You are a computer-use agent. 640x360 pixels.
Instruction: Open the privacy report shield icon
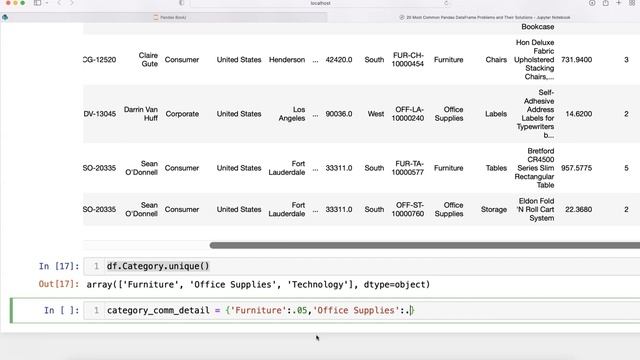182,3
